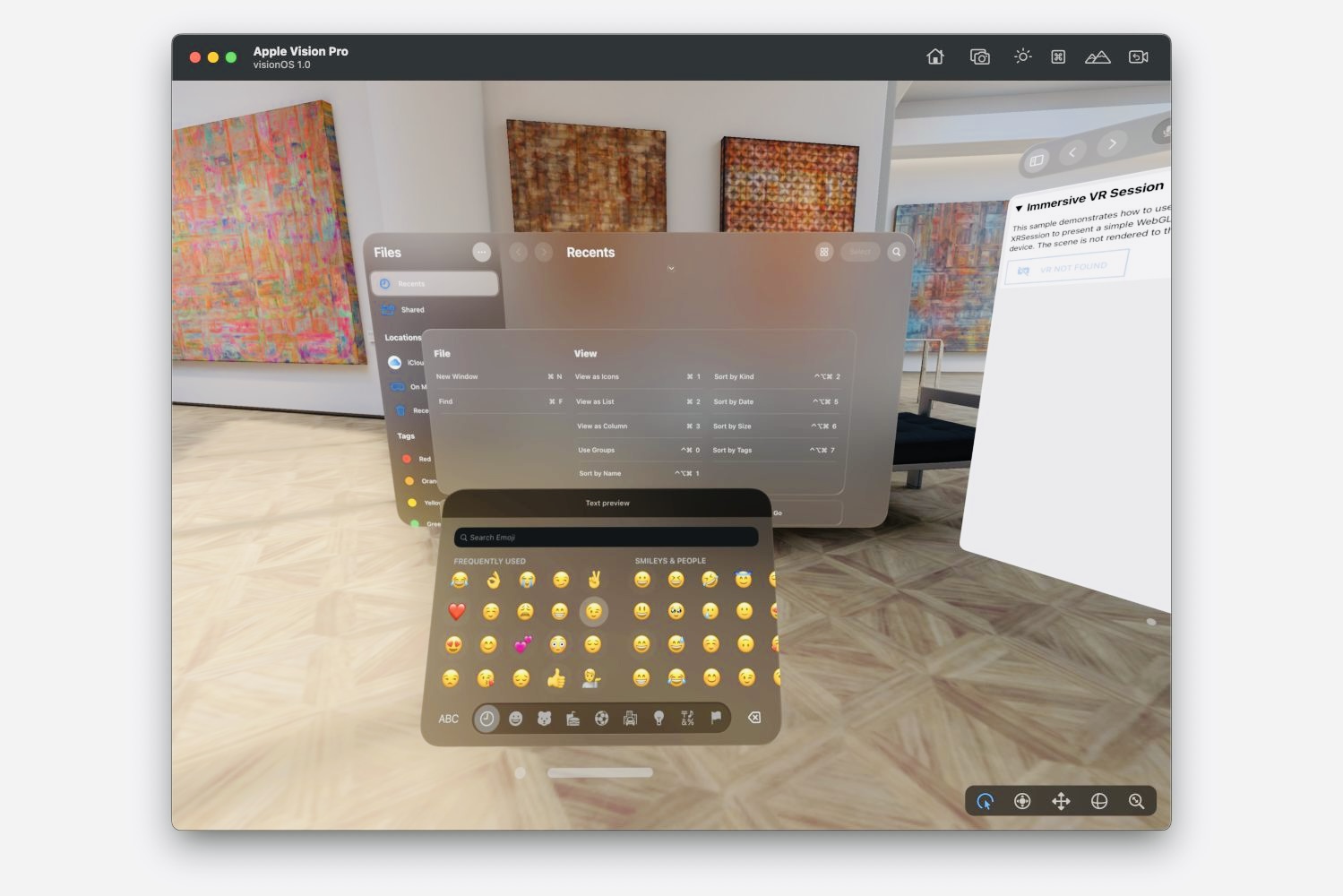Insert the smiling face with halo
Screen dimensions: 1343x896
pos(743,580)
